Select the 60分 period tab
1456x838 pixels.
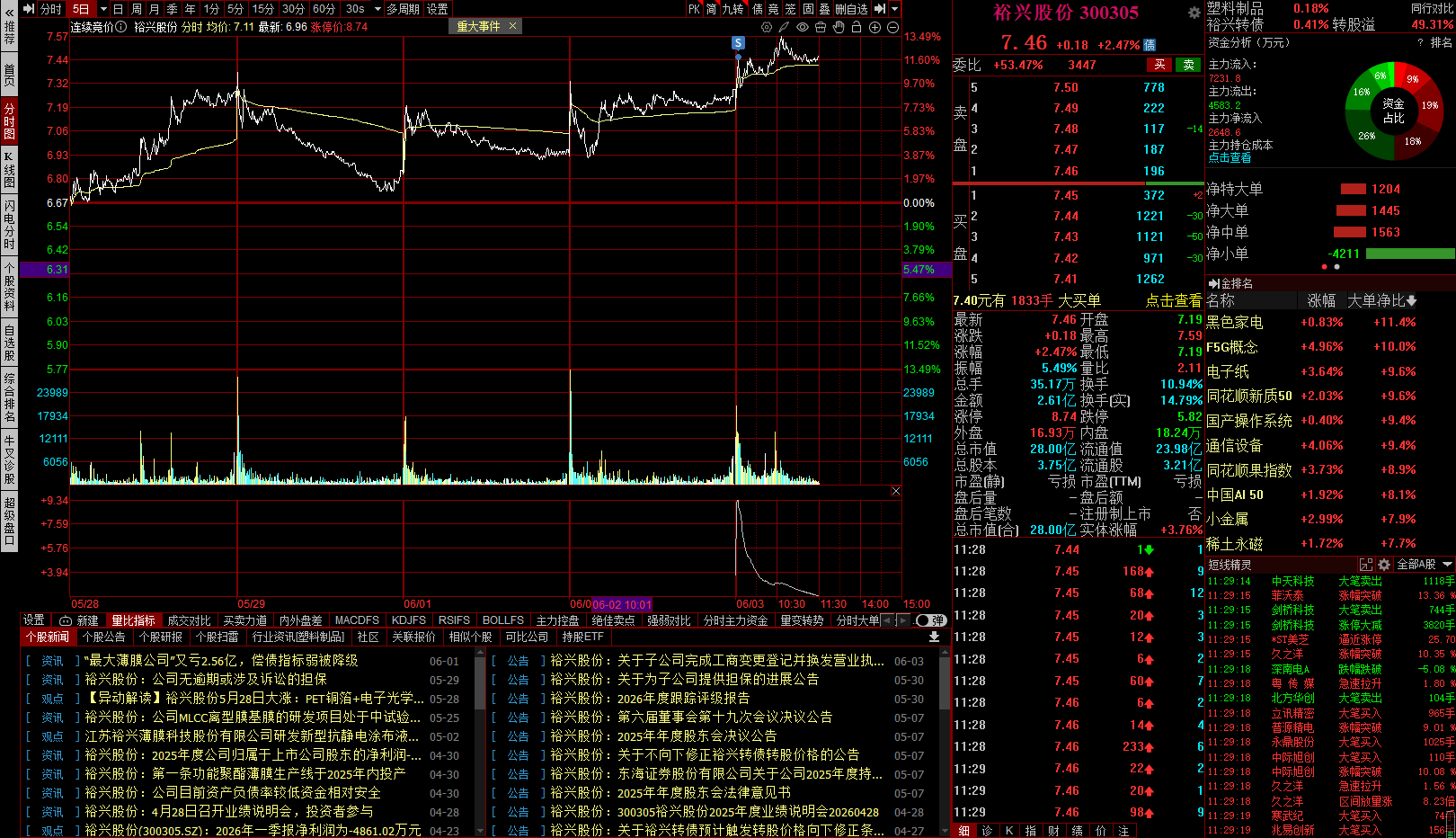click(324, 9)
